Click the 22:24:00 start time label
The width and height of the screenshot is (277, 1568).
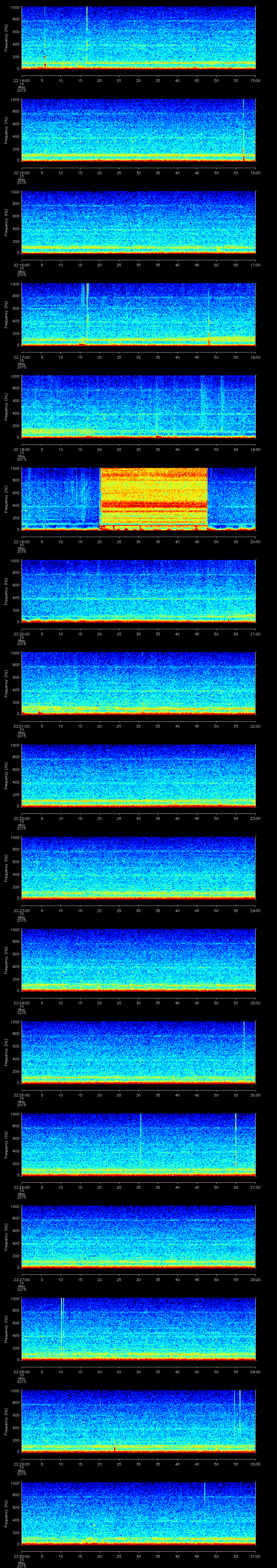coord(21,1003)
